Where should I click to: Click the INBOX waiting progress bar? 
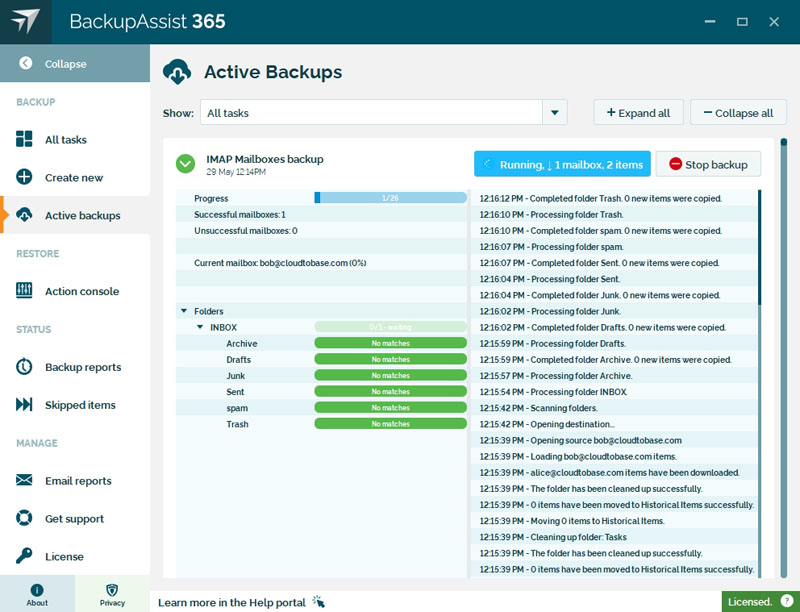(390, 326)
